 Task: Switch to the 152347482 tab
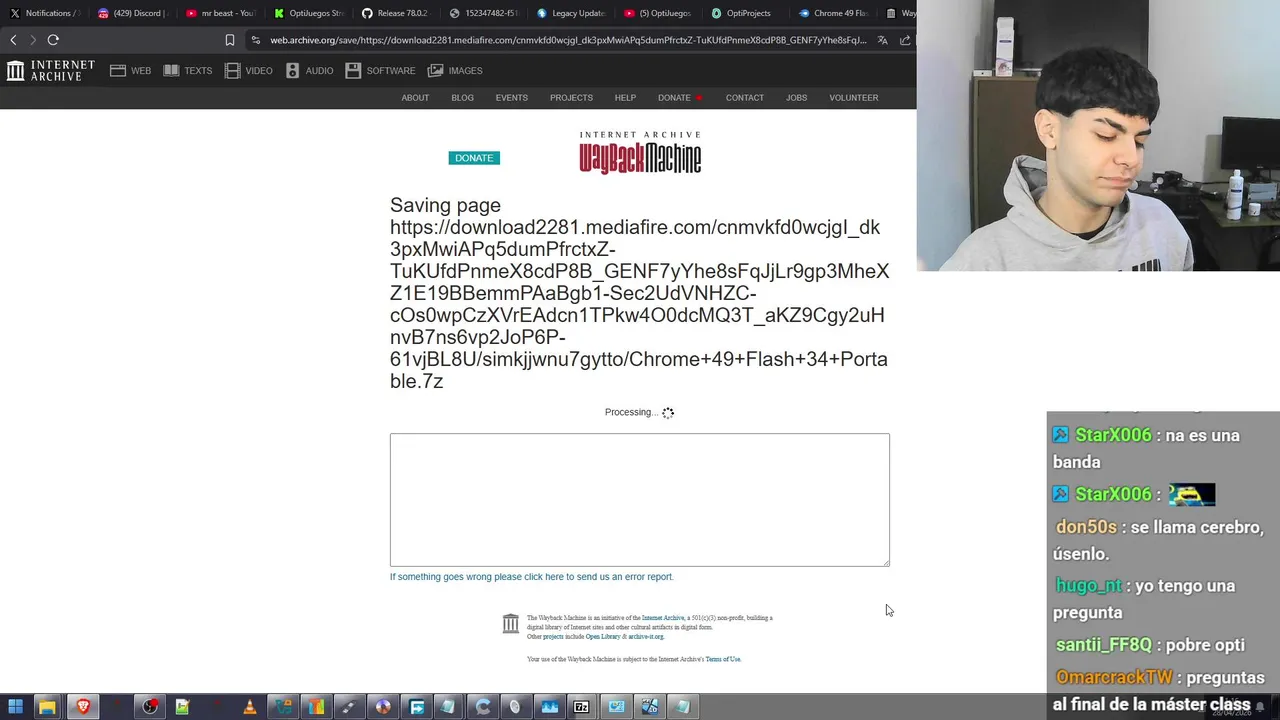click(x=483, y=13)
